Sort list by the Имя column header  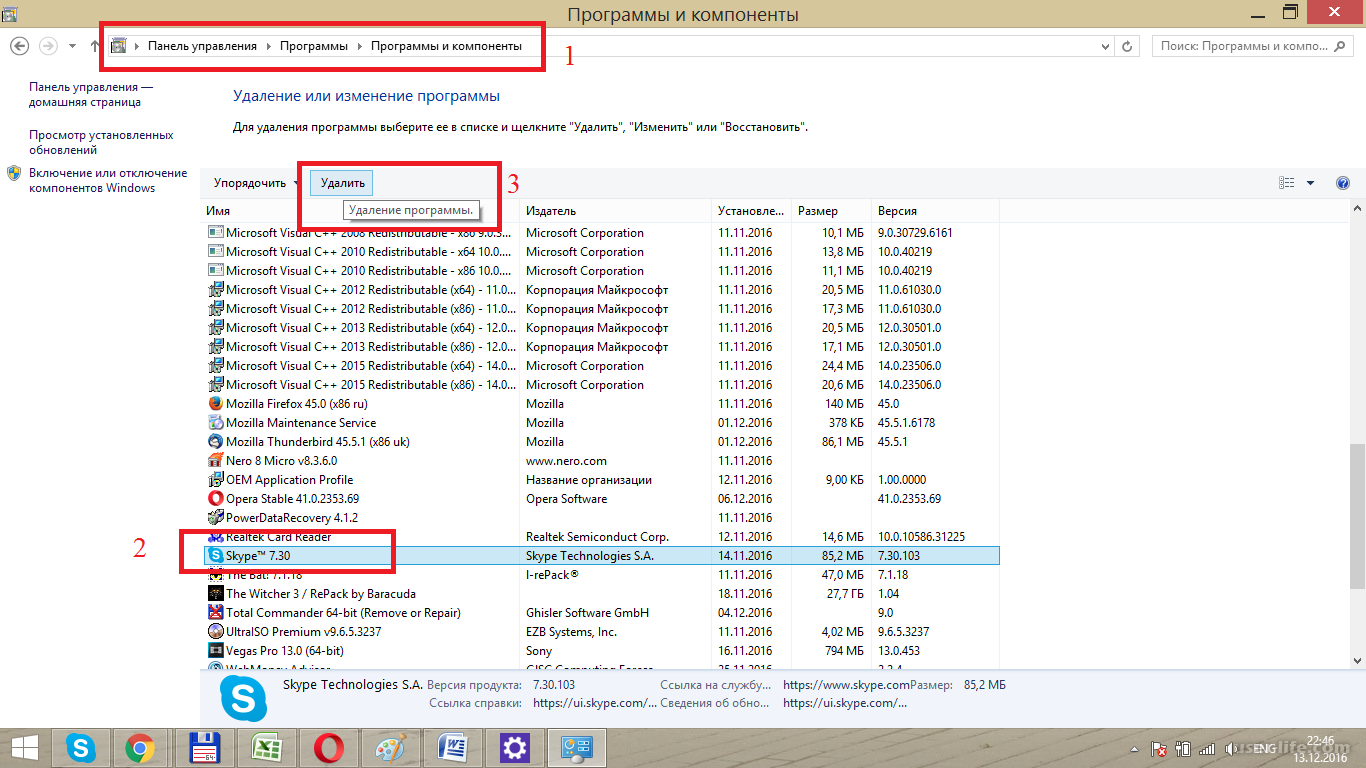pyautogui.click(x=361, y=211)
